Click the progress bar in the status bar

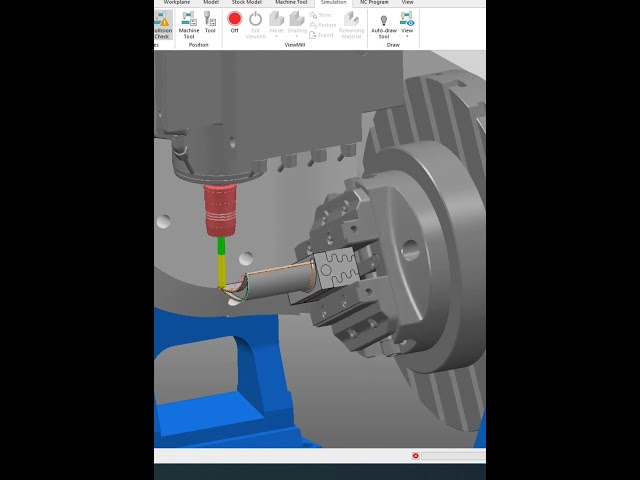pyautogui.click(x=453, y=456)
